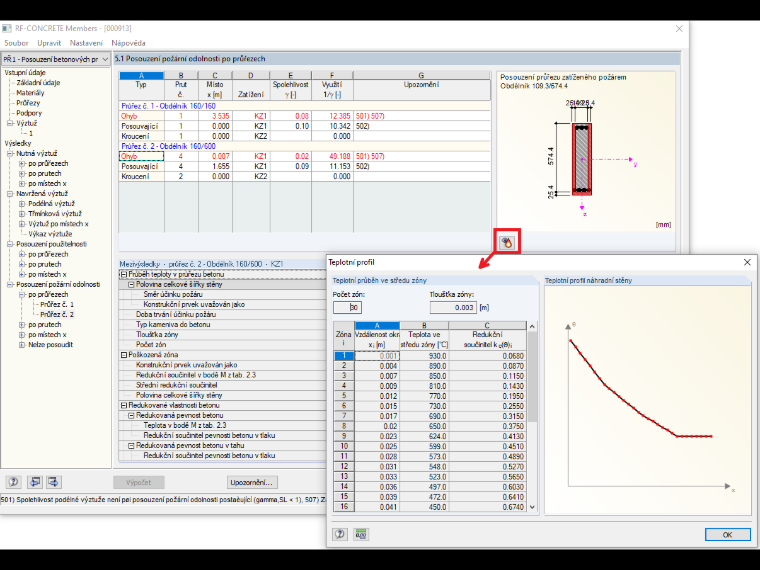The width and height of the screenshot is (760, 570).
Task: Click the Upozornění... button
Action: click(252, 482)
